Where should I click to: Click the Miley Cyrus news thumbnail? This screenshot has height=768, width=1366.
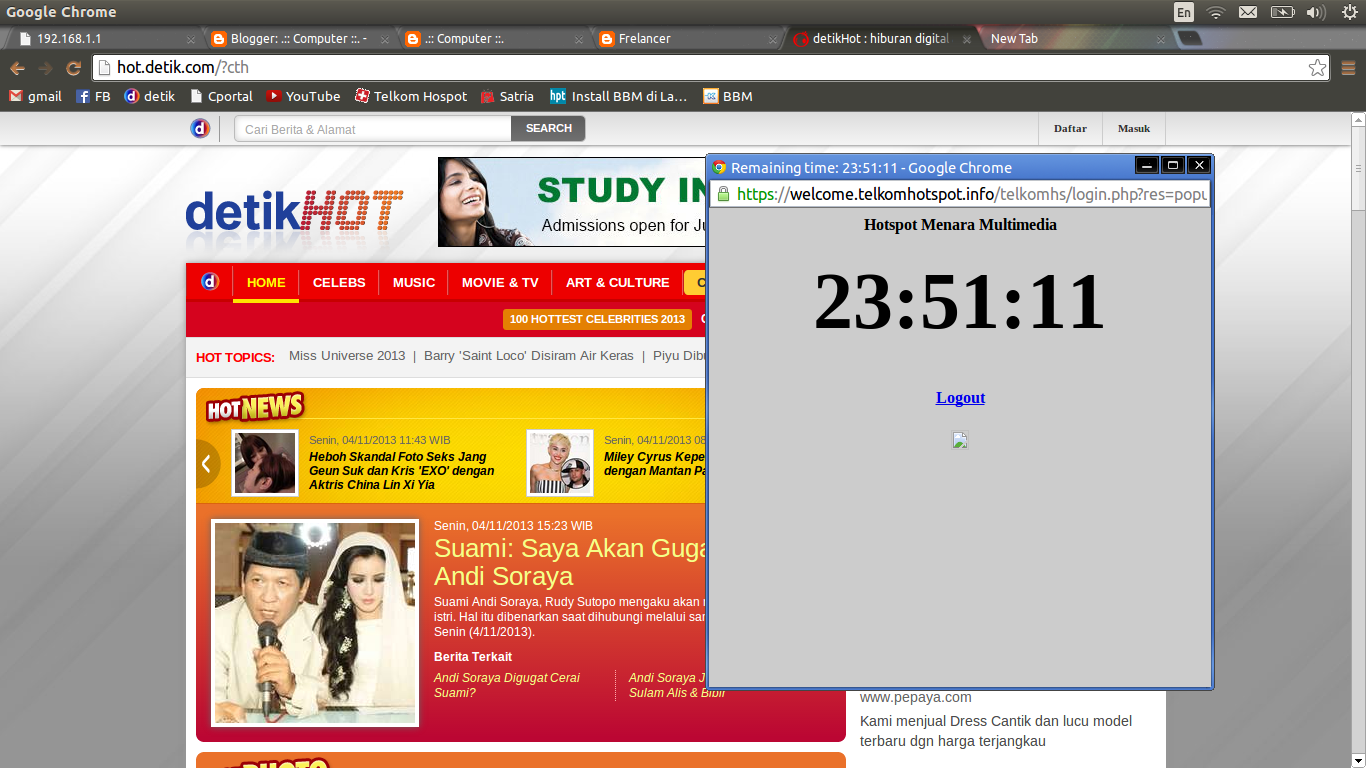click(560, 462)
